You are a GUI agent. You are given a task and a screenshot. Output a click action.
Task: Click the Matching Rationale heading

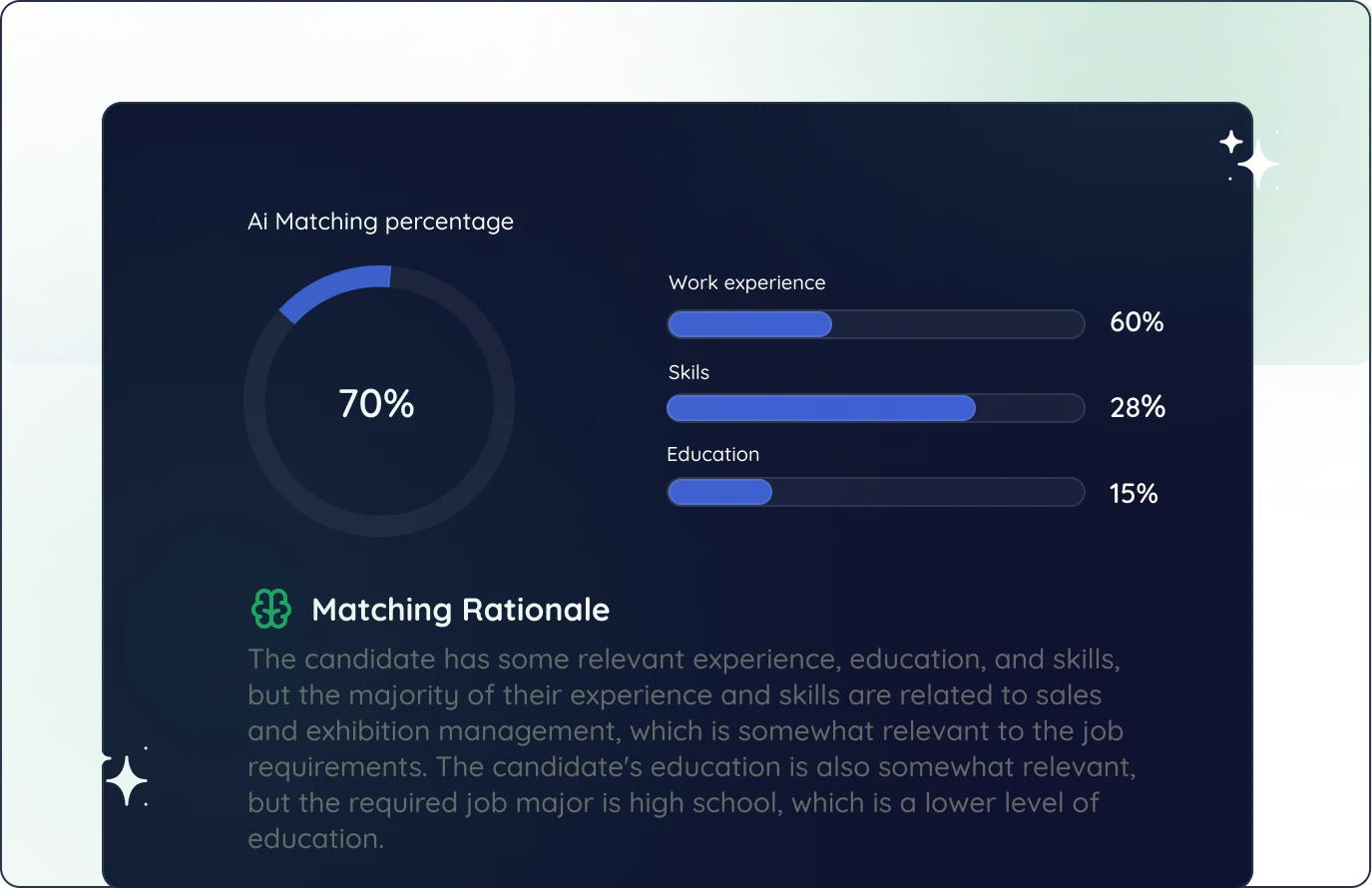(x=460, y=610)
